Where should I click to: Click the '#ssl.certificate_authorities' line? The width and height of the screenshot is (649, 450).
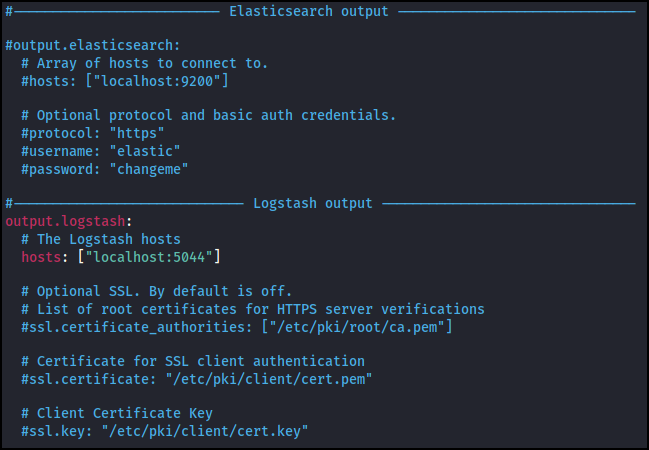pos(237,327)
